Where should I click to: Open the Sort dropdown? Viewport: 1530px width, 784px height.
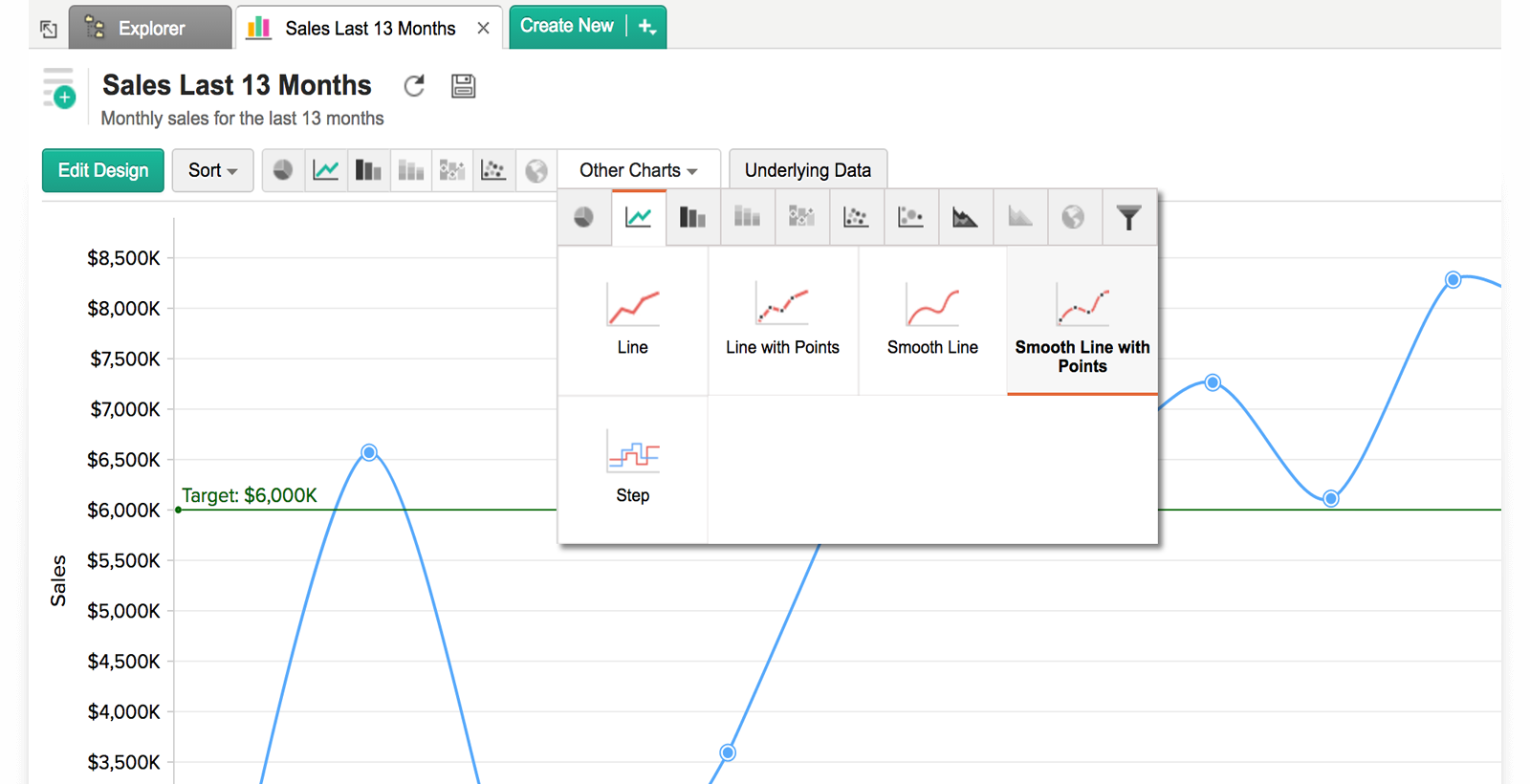[212, 170]
